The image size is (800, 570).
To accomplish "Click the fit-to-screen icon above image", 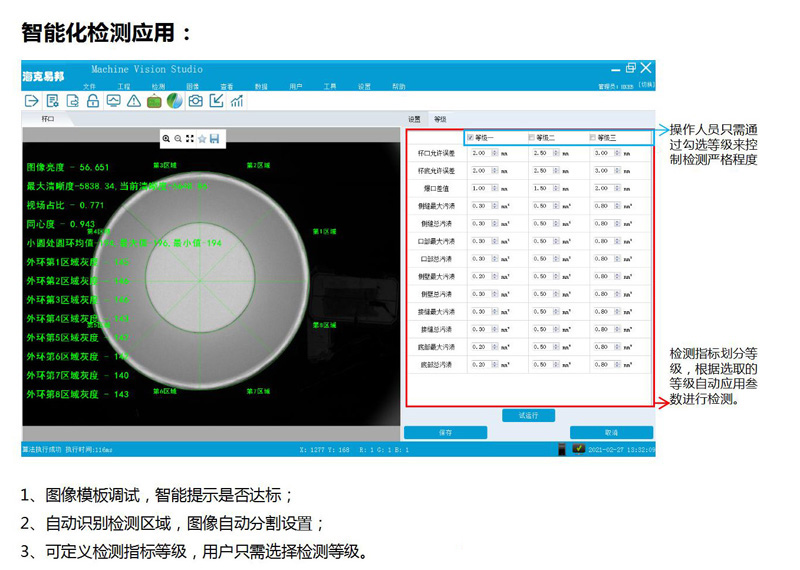I will pos(190,138).
